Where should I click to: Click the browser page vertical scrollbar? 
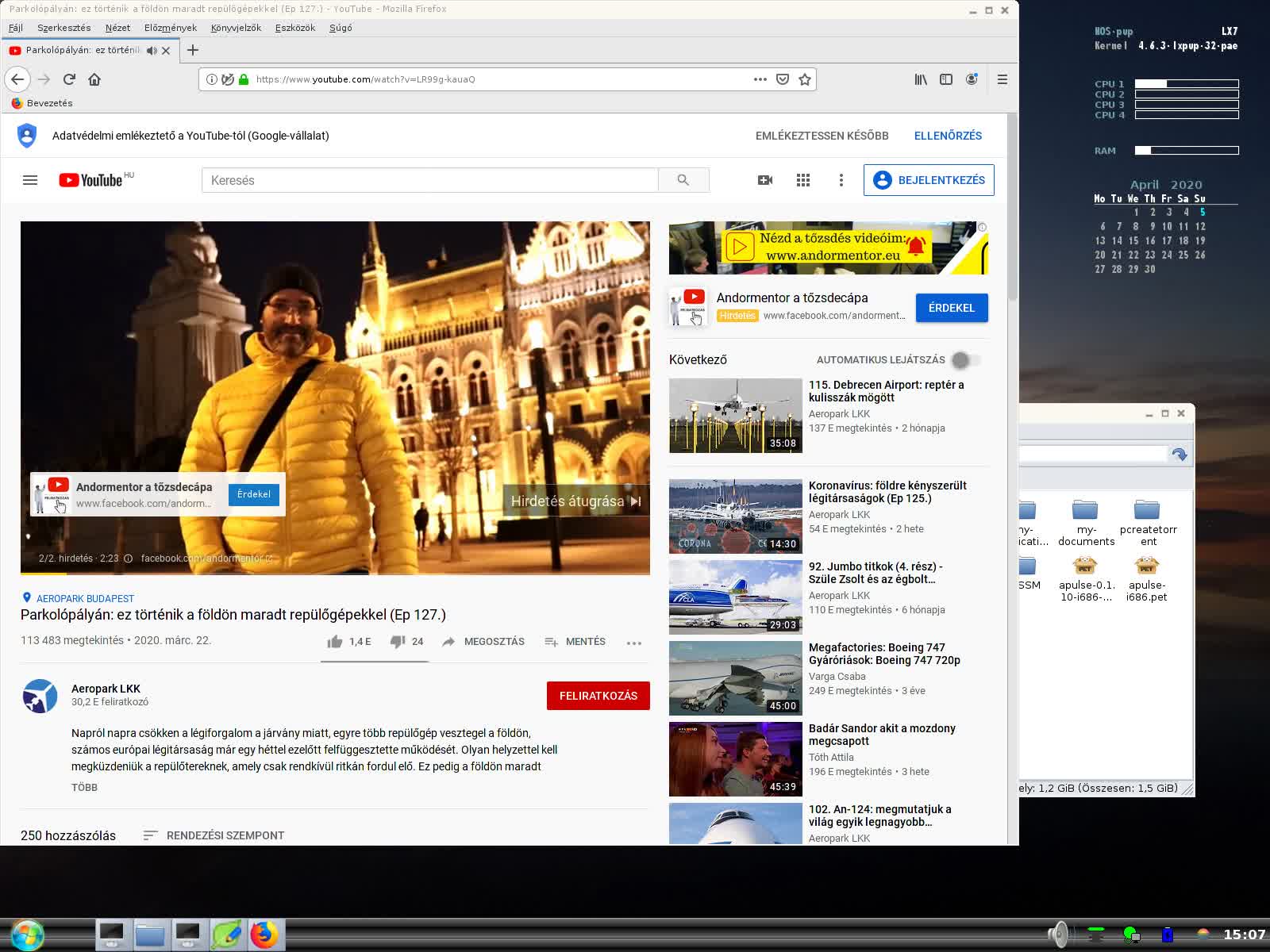pyautogui.click(x=1013, y=207)
